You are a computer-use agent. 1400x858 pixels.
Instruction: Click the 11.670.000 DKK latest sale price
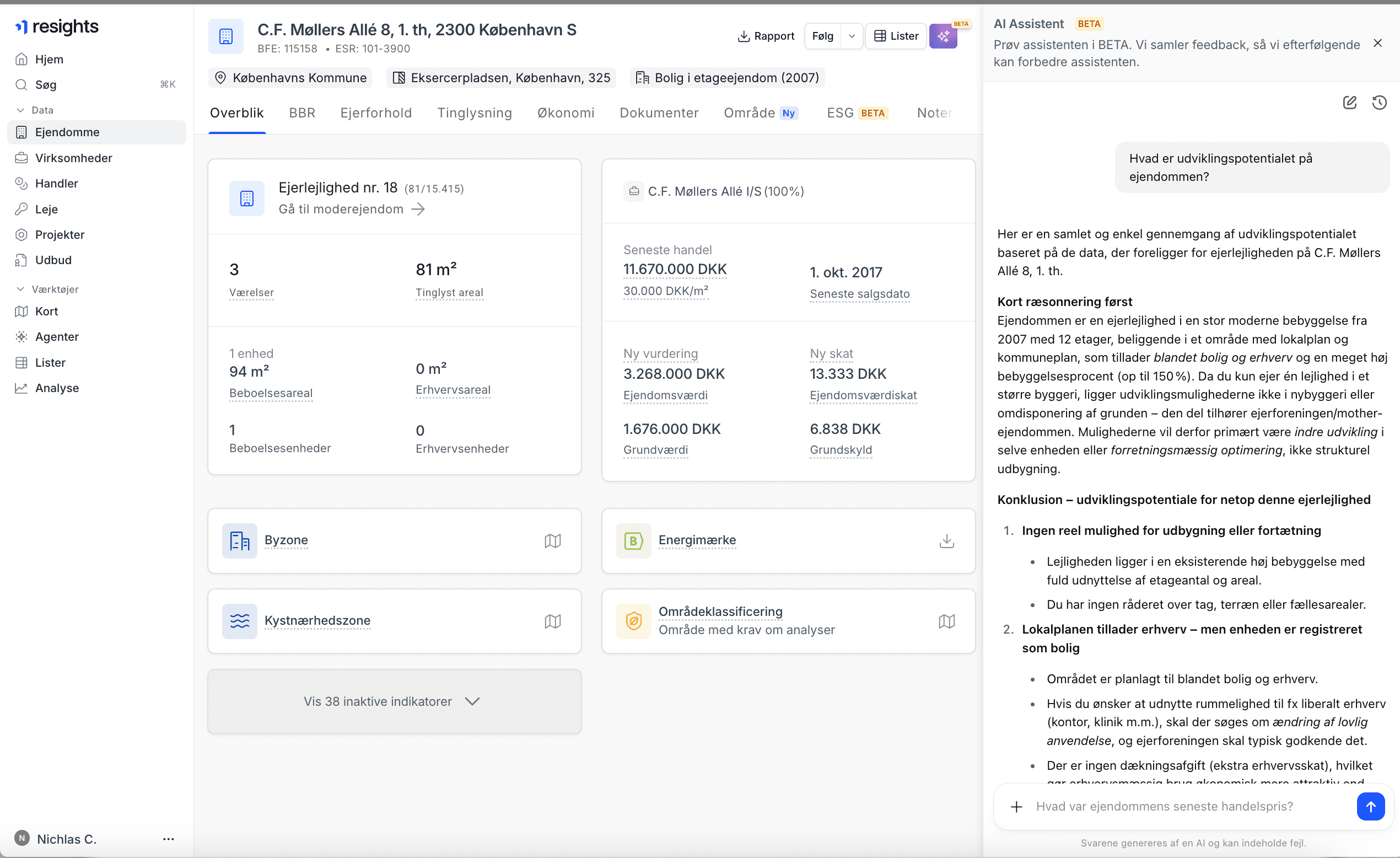click(x=675, y=270)
